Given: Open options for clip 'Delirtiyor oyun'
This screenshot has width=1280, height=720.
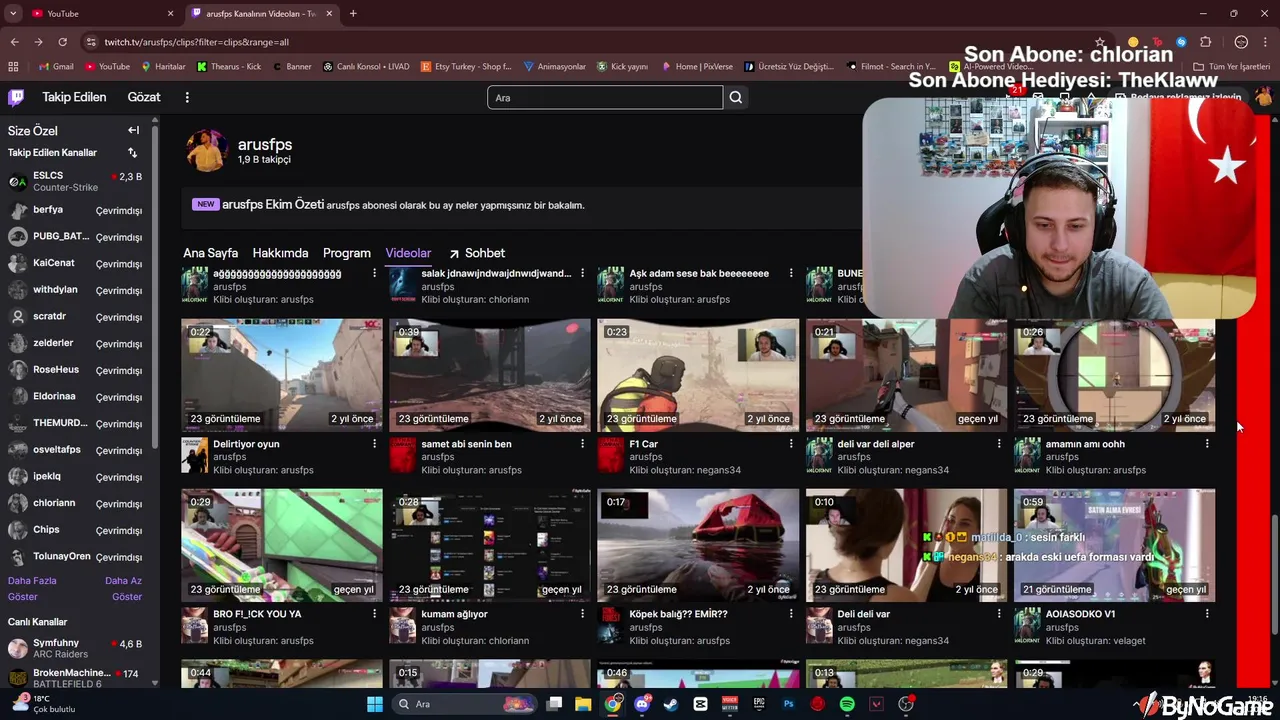Looking at the screenshot, I should pos(375,444).
